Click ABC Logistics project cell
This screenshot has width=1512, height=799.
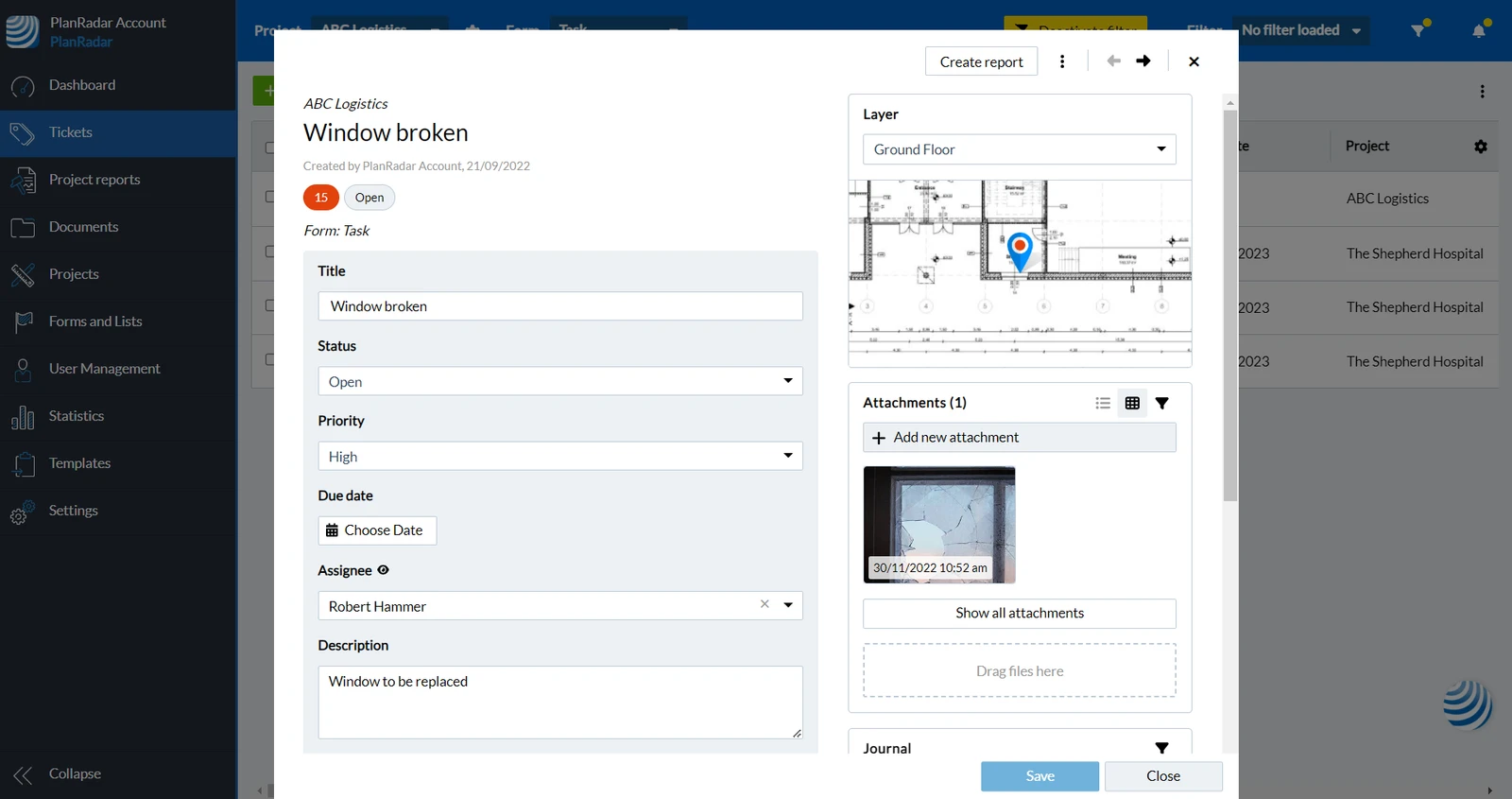pos(1387,199)
